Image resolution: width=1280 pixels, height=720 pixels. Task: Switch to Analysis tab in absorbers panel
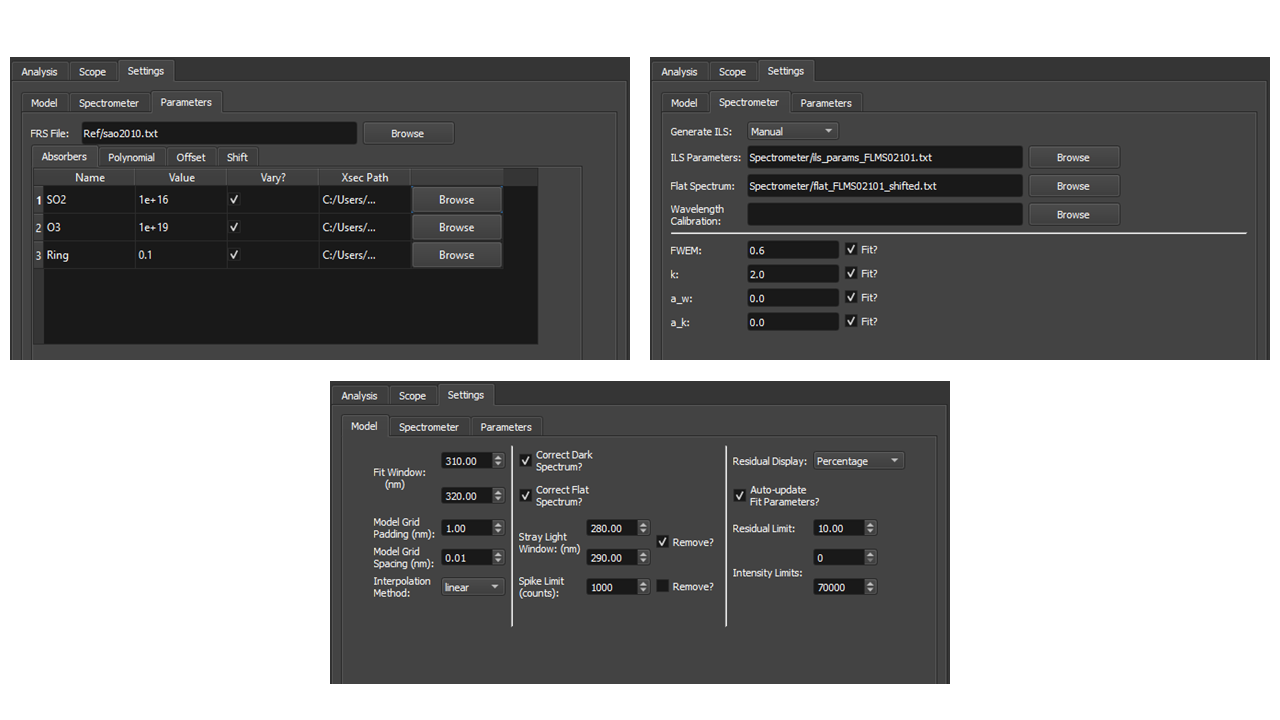pos(40,72)
